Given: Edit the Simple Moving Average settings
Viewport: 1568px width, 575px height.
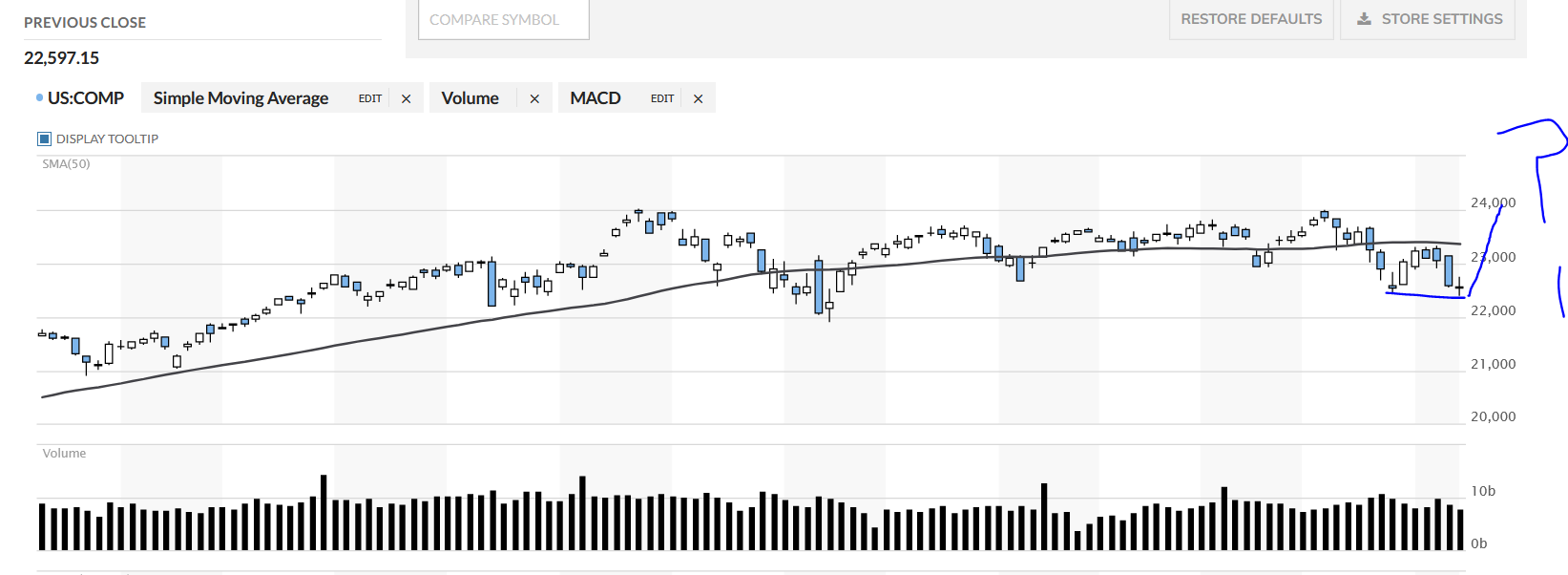Looking at the screenshot, I should click(x=370, y=98).
